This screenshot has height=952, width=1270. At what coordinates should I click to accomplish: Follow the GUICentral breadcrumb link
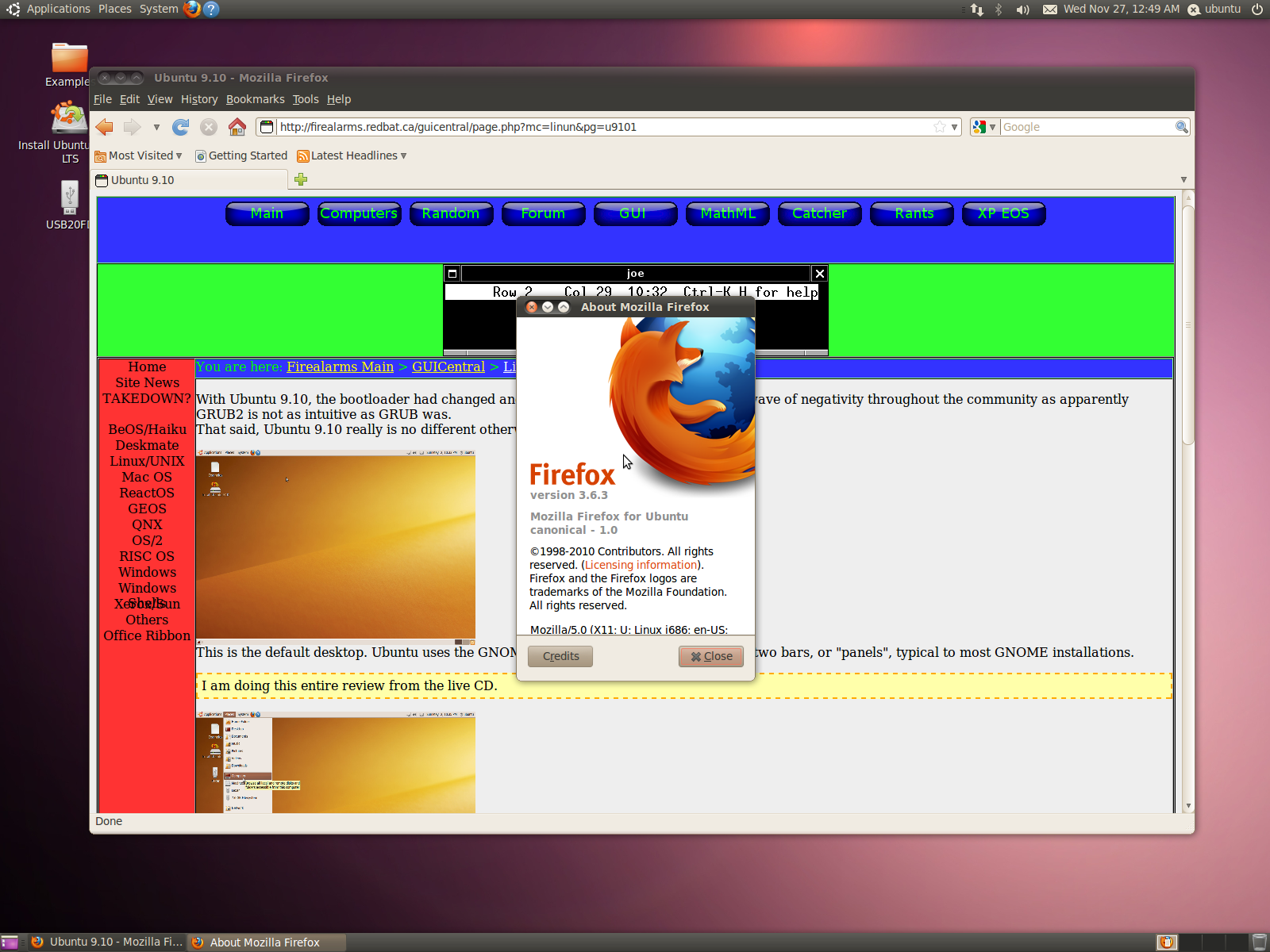click(448, 367)
